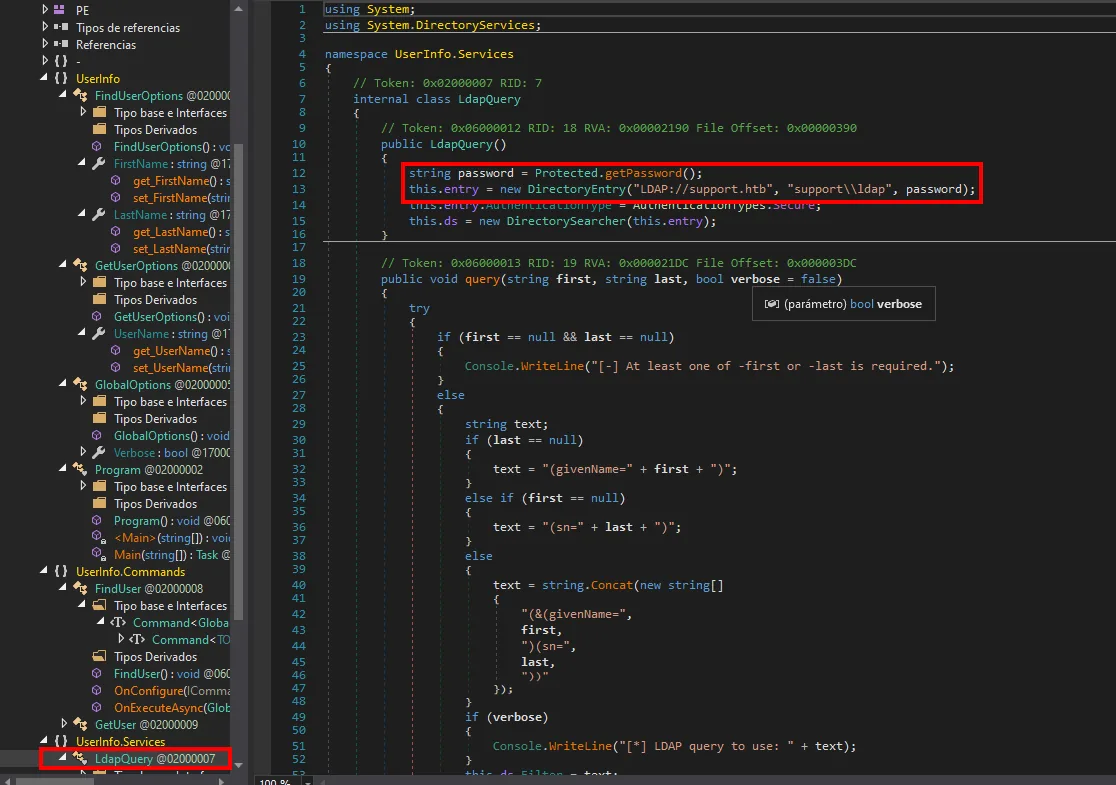Image resolution: width=1116 pixels, height=785 pixels.
Task: Click the tree panel horizontal scrollbar
Action: (x=55, y=781)
